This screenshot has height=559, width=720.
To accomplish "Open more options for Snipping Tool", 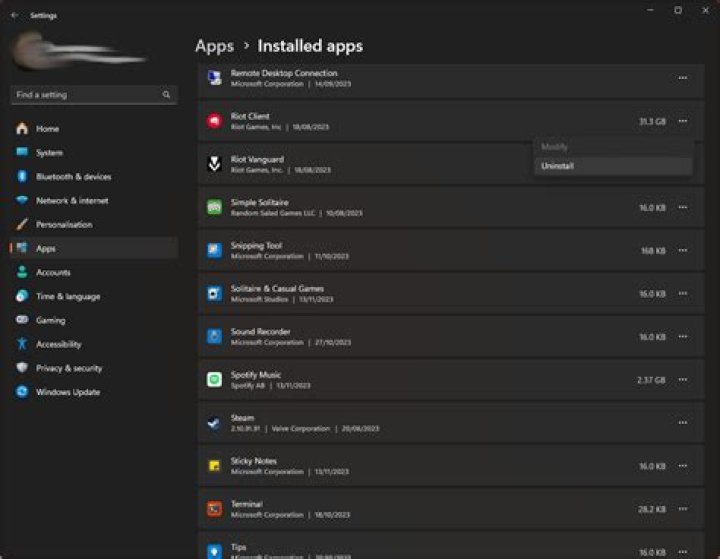I will [683, 250].
